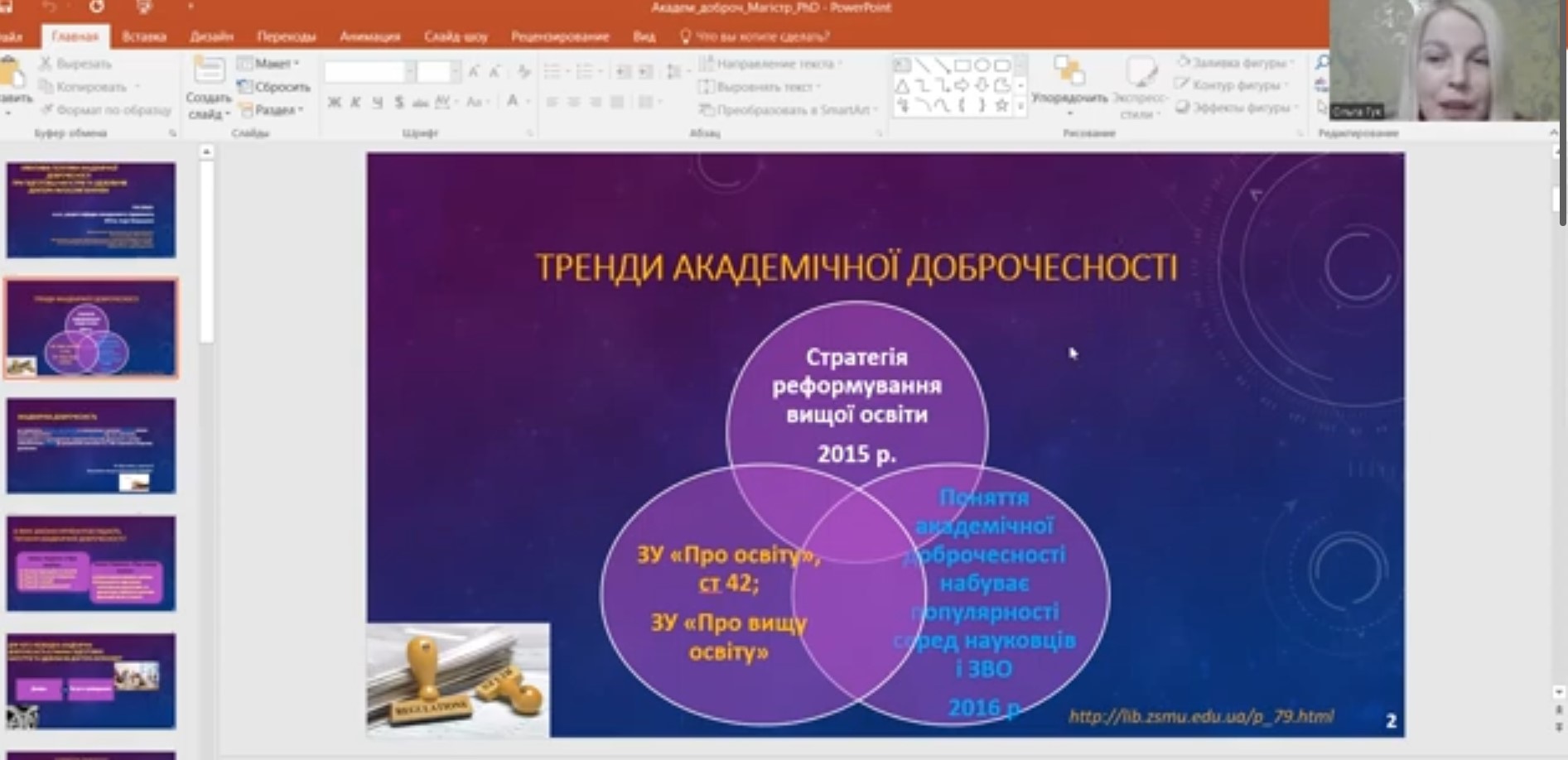The height and width of the screenshot is (760, 1568).
Task: Click the New Slide (Создать слайд) icon
Action: [x=209, y=70]
